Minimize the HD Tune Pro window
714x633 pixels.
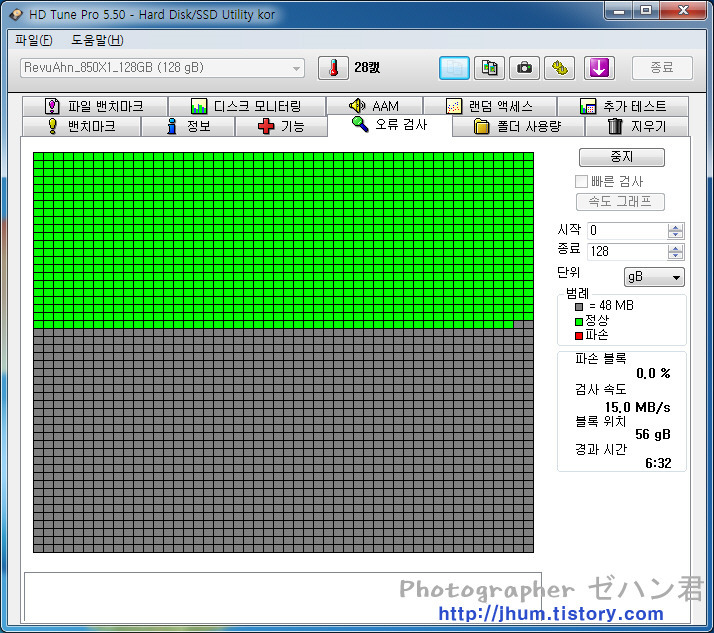(x=619, y=10)
